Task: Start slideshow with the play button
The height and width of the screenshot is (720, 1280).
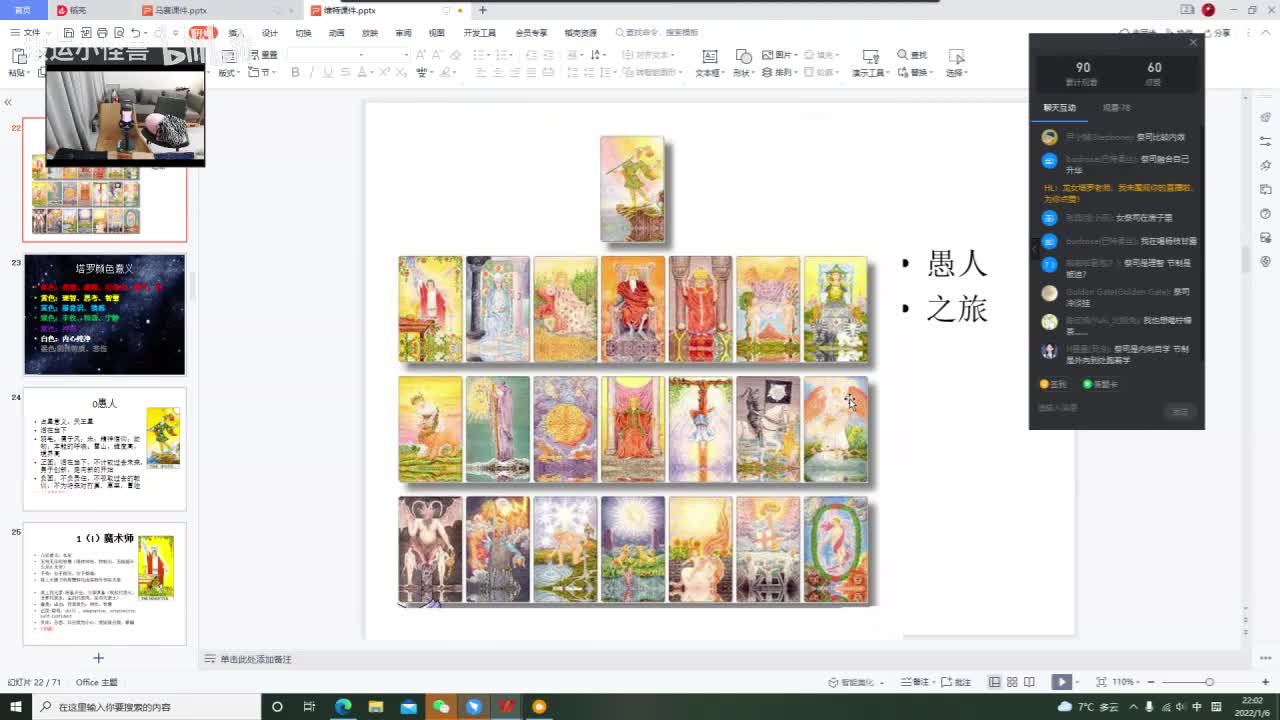Action: pyautogui.click(x=1062, y=682)
